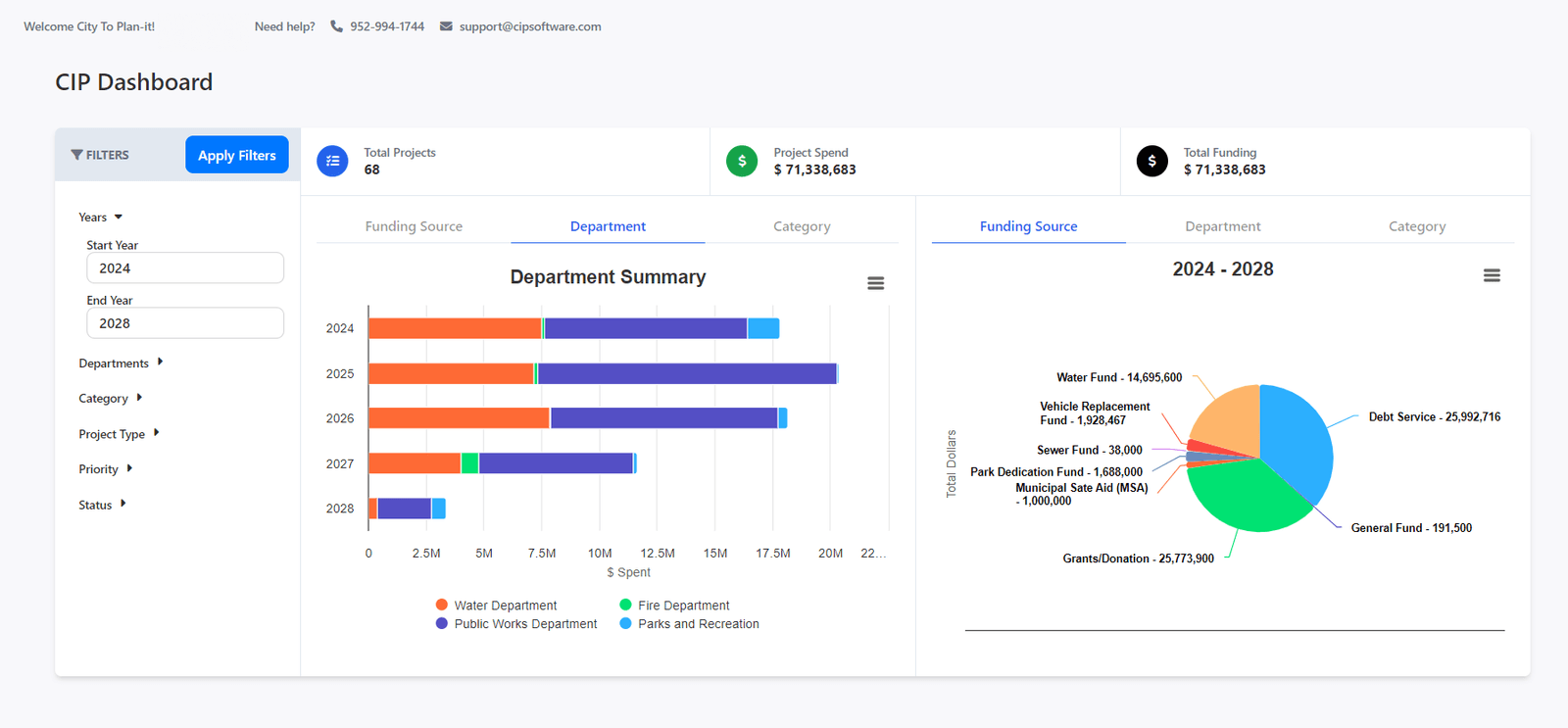Viewport: 1568px width, 728px height.
Task: Click the black Total Funding dollar icon
Action: [x=1151, y=161]
